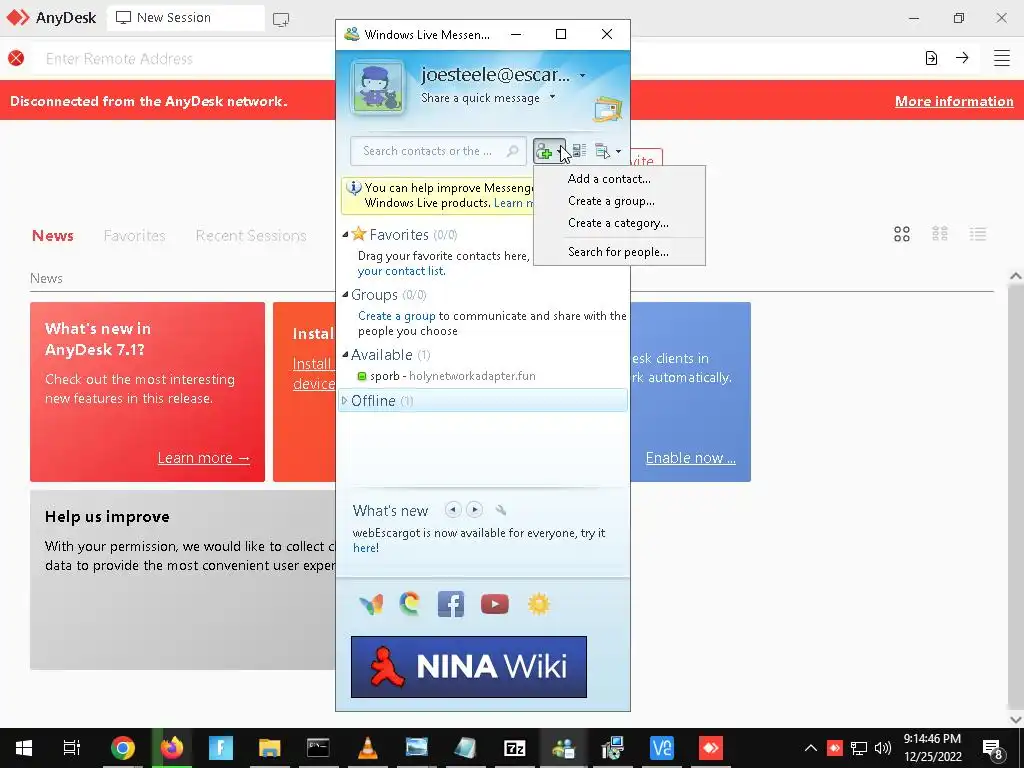Click previous arrow in What's new section

tap(453, 509)
